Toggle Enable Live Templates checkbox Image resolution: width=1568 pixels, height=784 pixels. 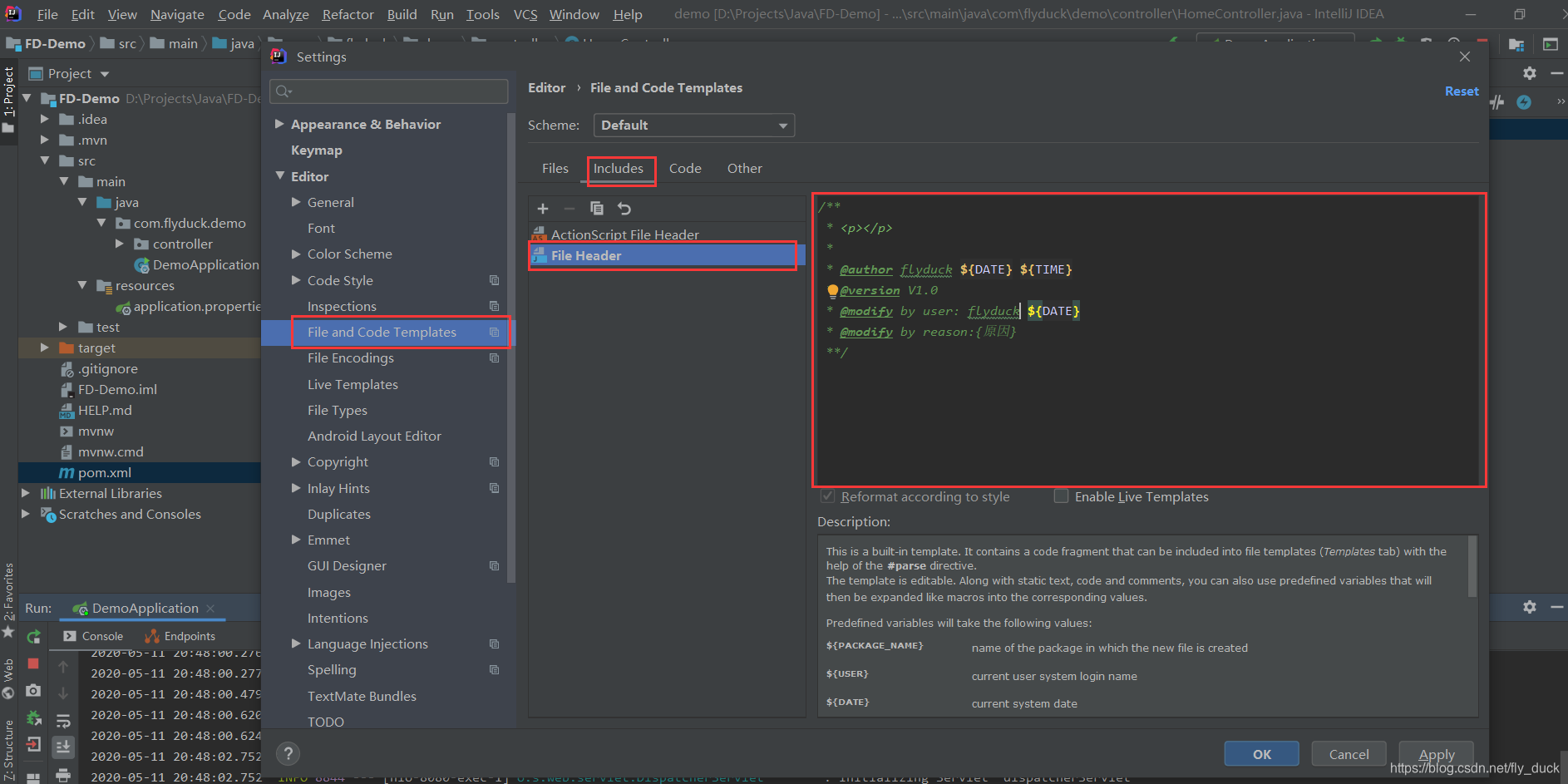coord(1061,496)
